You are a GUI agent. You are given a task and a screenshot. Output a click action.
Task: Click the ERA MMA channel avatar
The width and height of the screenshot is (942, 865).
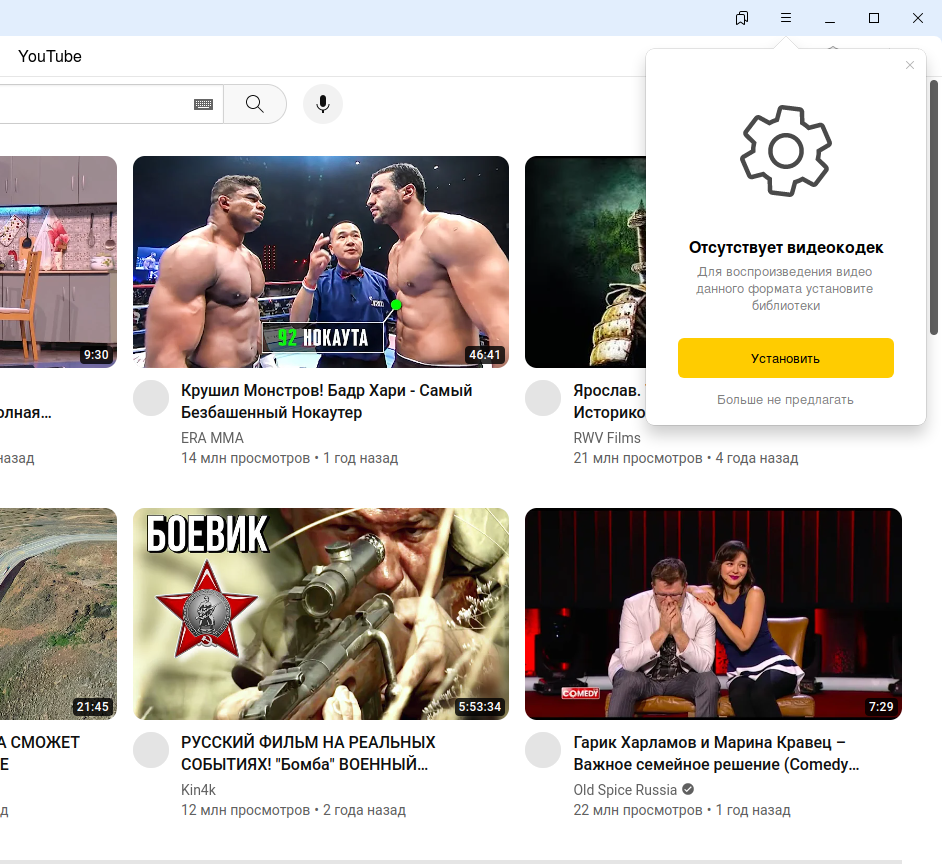pyautogui.click(x=151, y=398)
